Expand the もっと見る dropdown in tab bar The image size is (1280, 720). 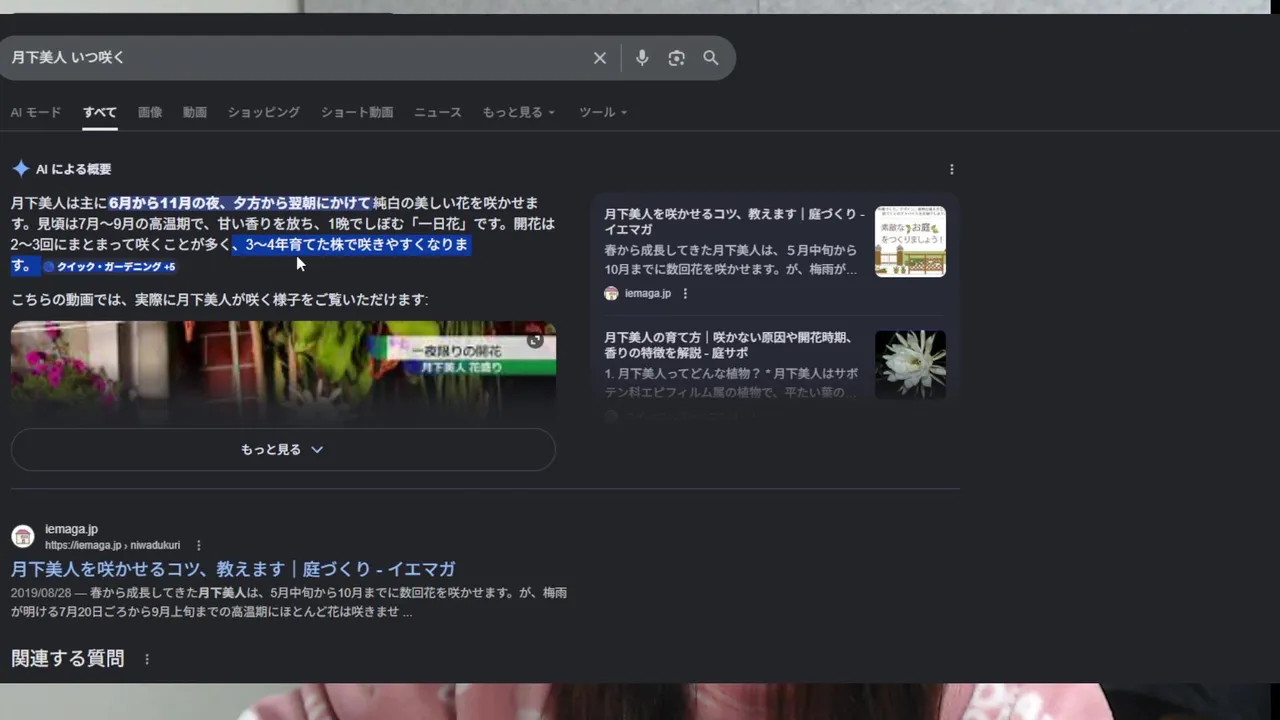pyautogui.click(x=518, y=112)
